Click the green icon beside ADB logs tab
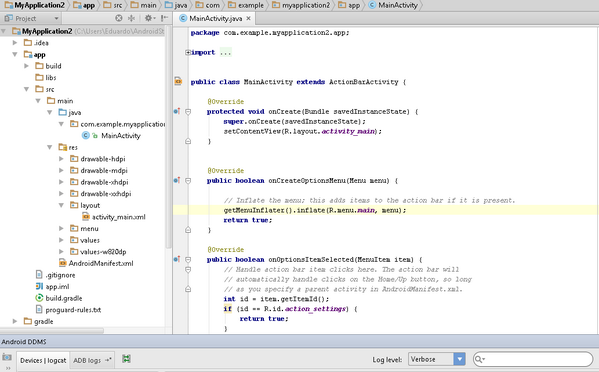This screenshot has height=372, width=599. 126,359
